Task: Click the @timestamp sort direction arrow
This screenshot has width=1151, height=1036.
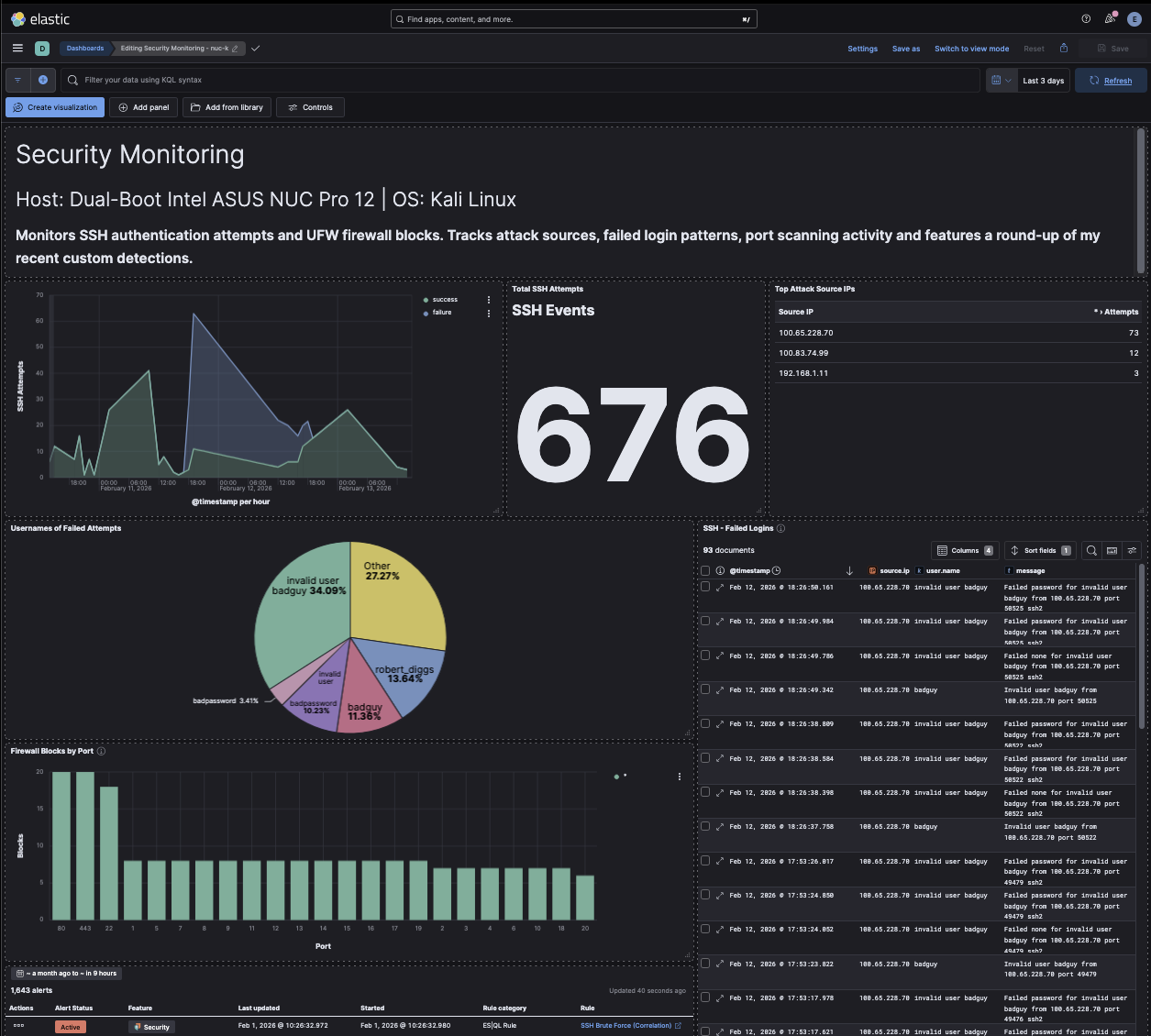Action: click(x=849, y=569)
